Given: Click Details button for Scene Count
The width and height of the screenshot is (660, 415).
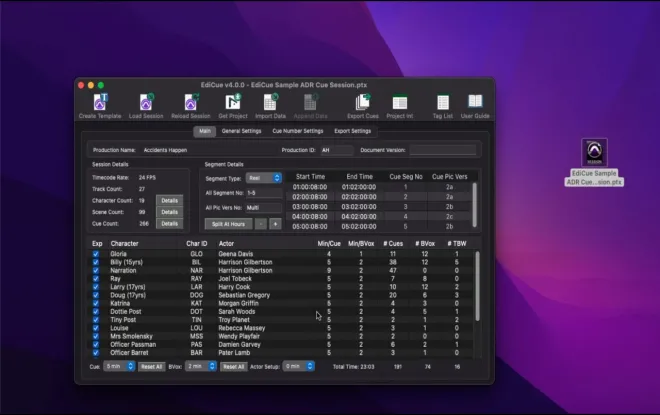Looking at the screenshot, I should (169, 212).
